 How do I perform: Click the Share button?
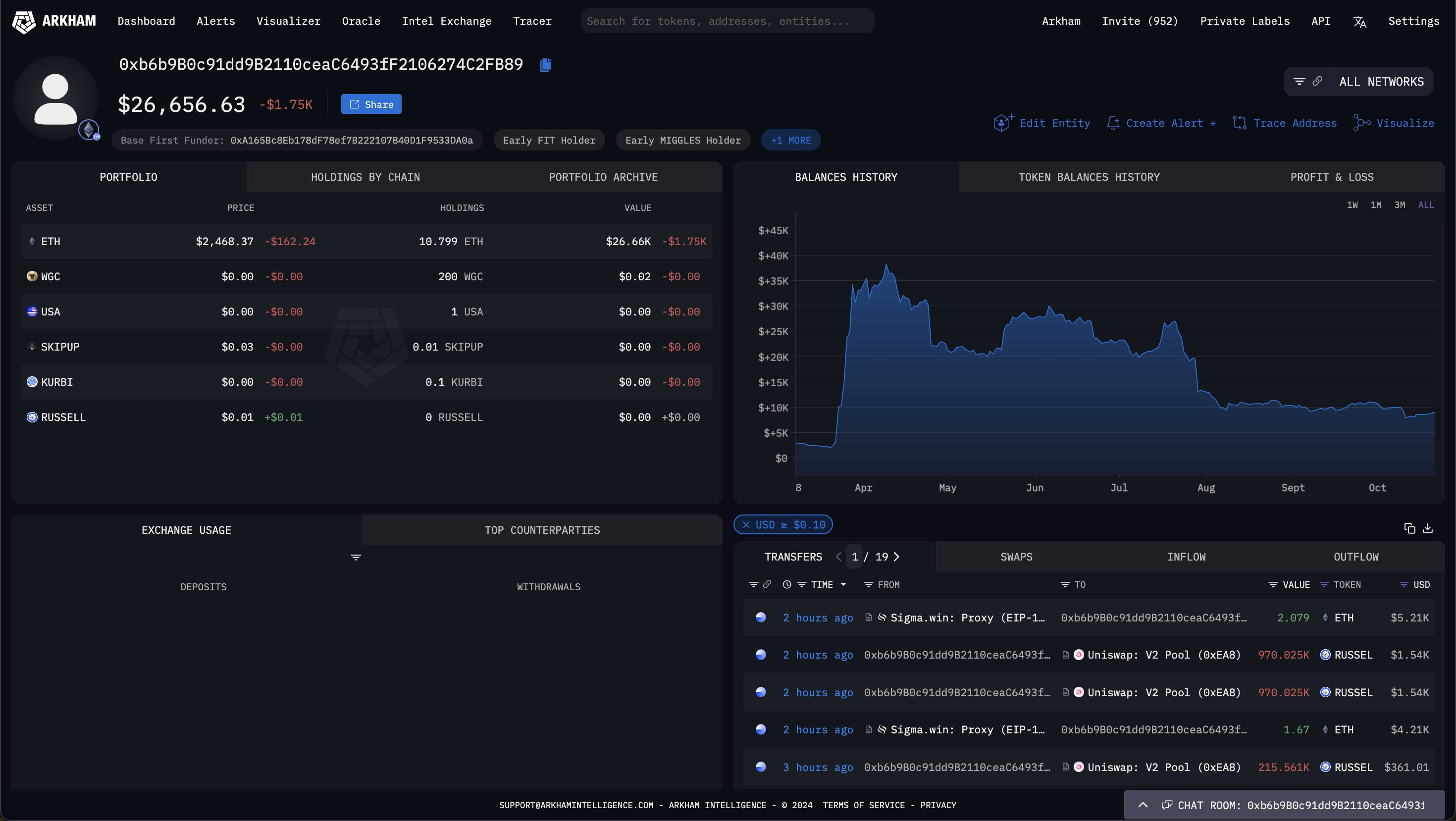(371, 104)
